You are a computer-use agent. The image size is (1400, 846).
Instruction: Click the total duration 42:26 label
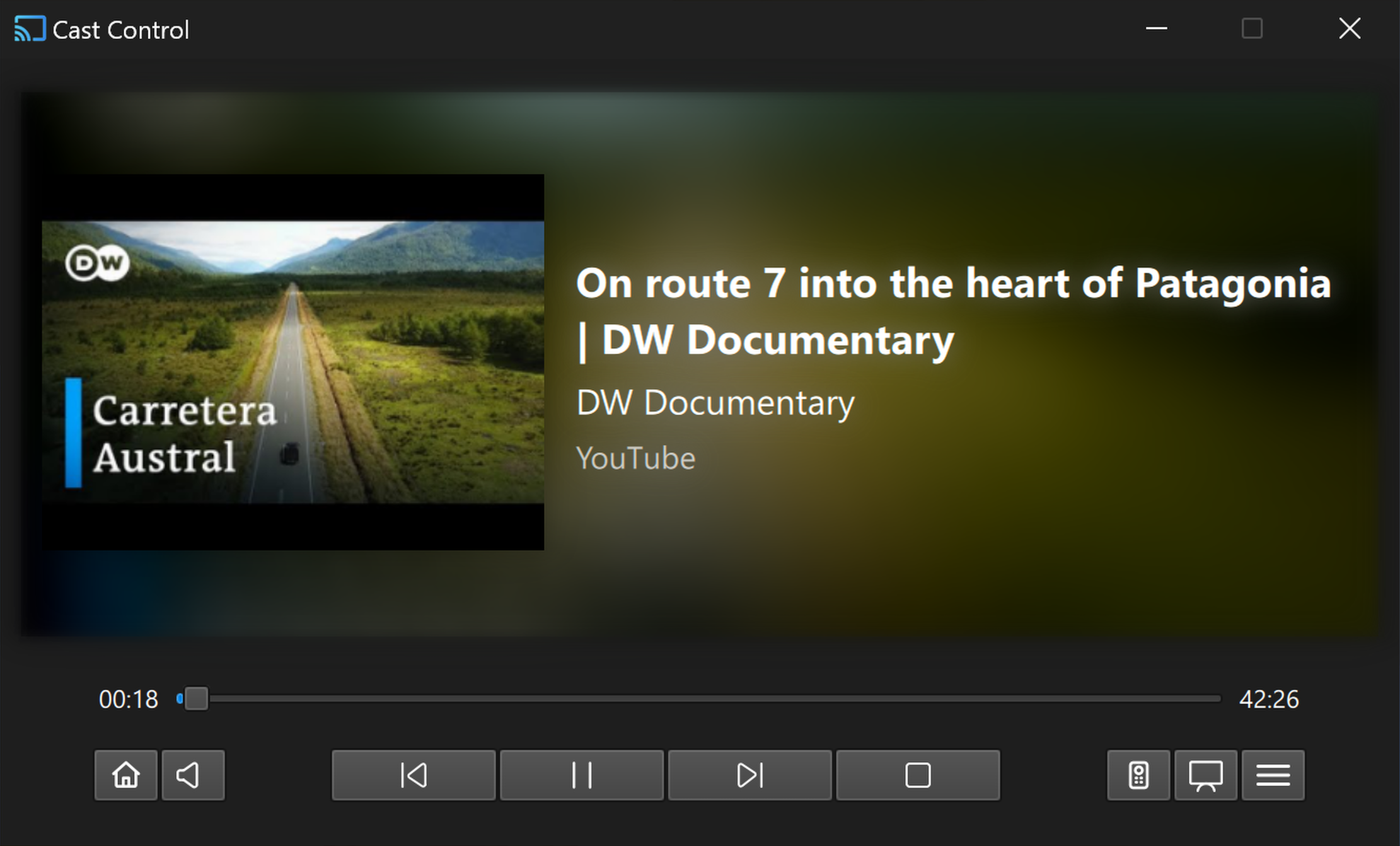[x=1269, y=699]
